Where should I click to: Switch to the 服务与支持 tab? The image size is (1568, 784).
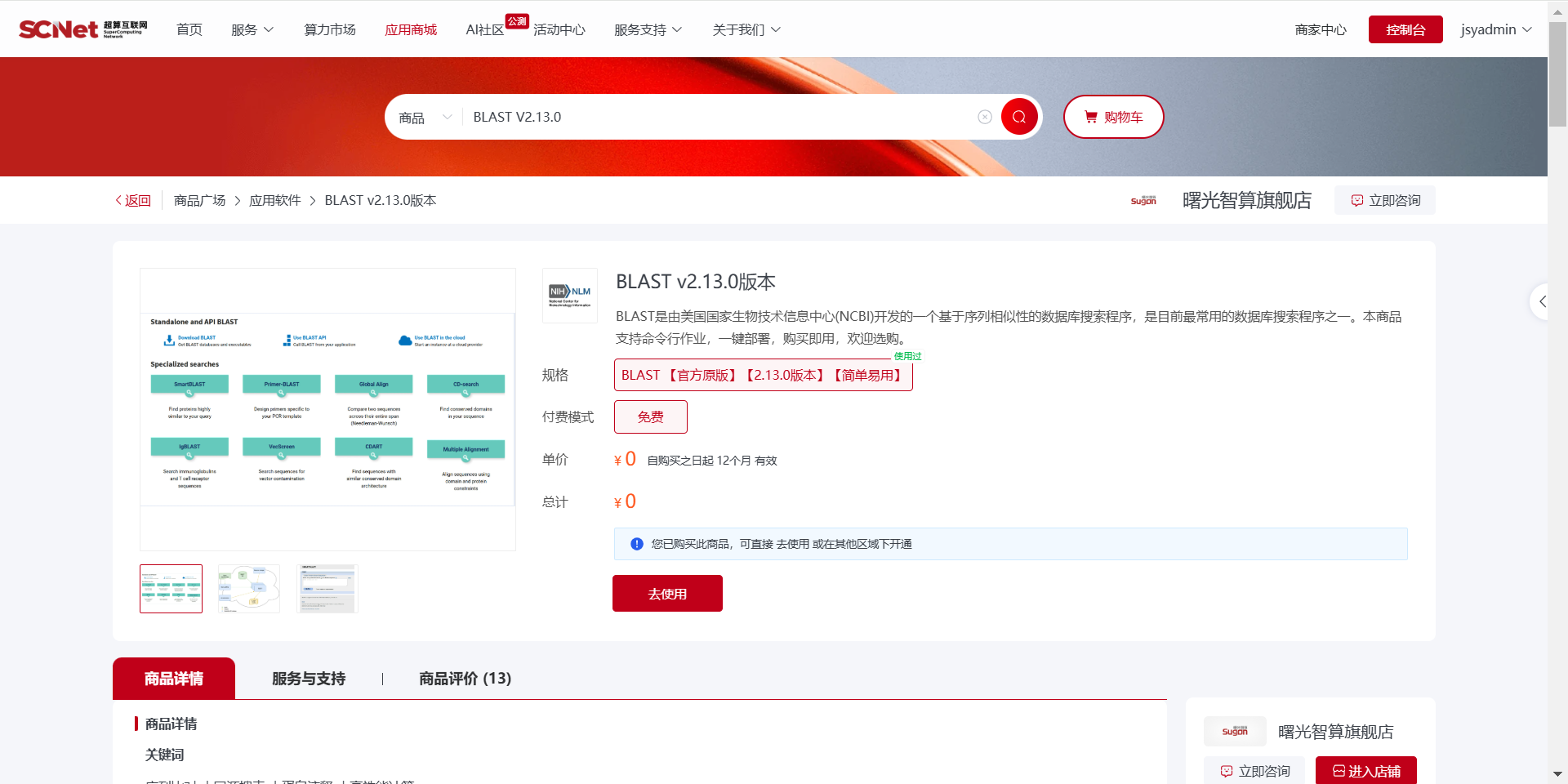(309, 679)
